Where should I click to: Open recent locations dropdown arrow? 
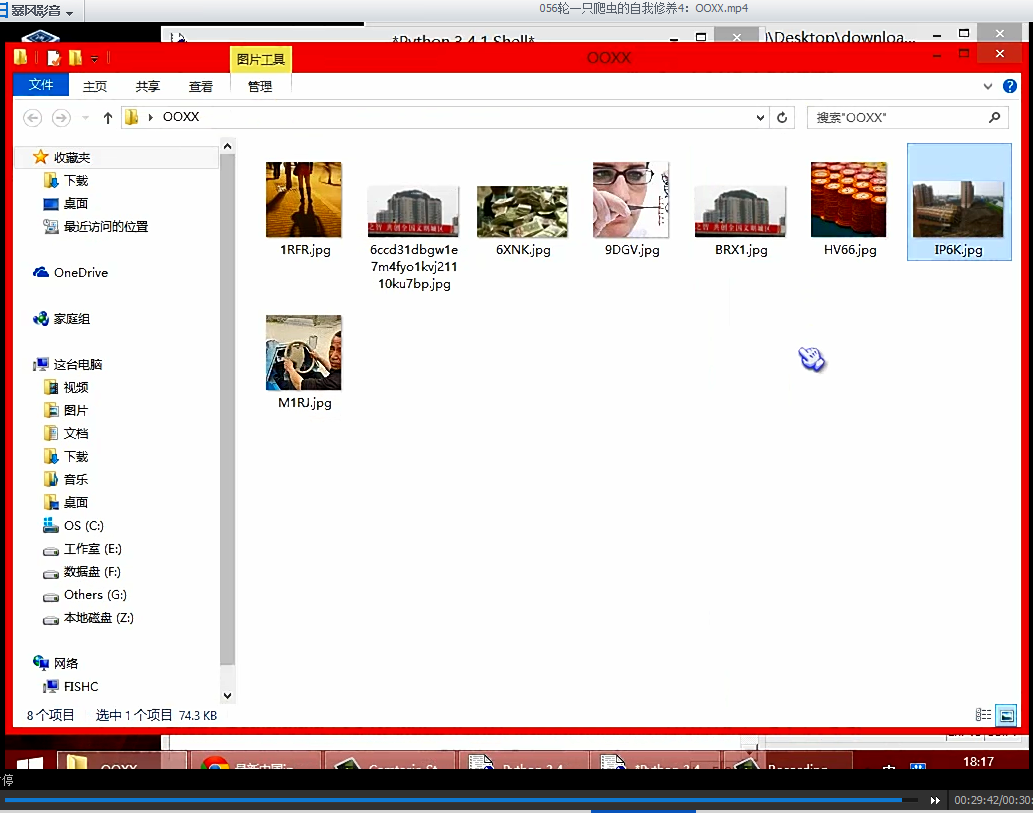click(85, 118)
